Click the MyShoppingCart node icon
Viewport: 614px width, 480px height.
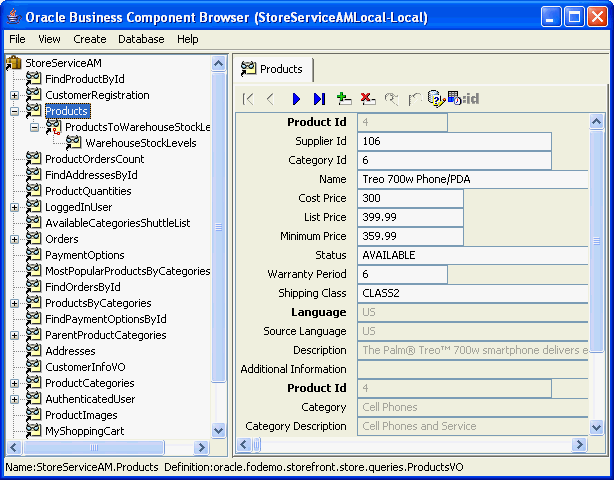pyautogui.click(x=33, y=431)
